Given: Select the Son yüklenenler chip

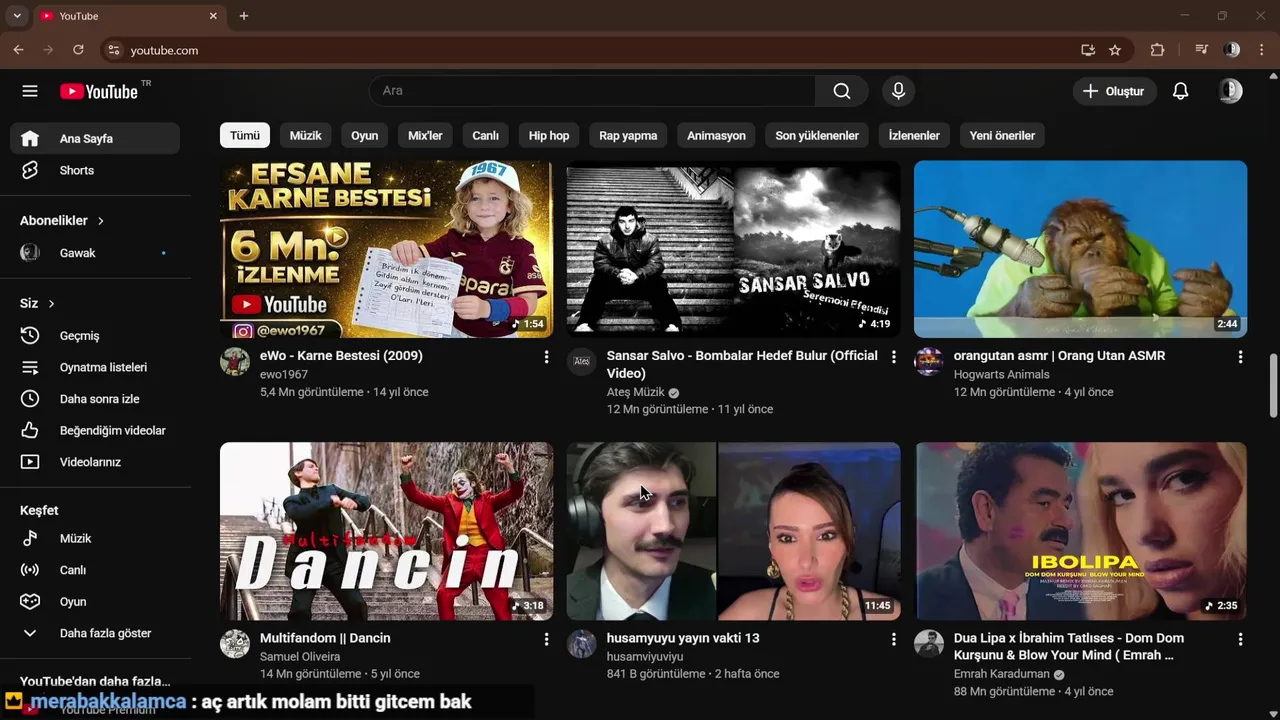Looking at the screenshot, I should tap(817, 135).
